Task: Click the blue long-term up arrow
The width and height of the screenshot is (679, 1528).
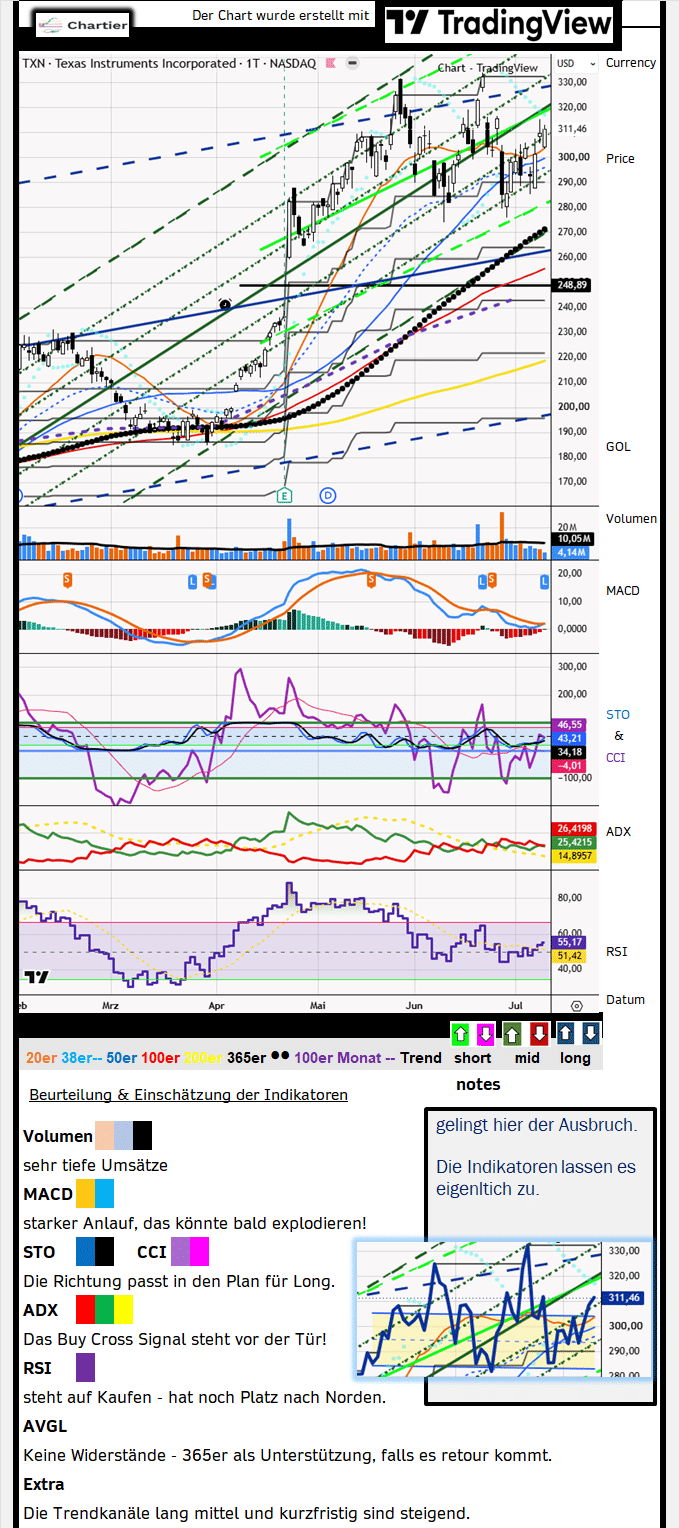Action: point(565,1034)
